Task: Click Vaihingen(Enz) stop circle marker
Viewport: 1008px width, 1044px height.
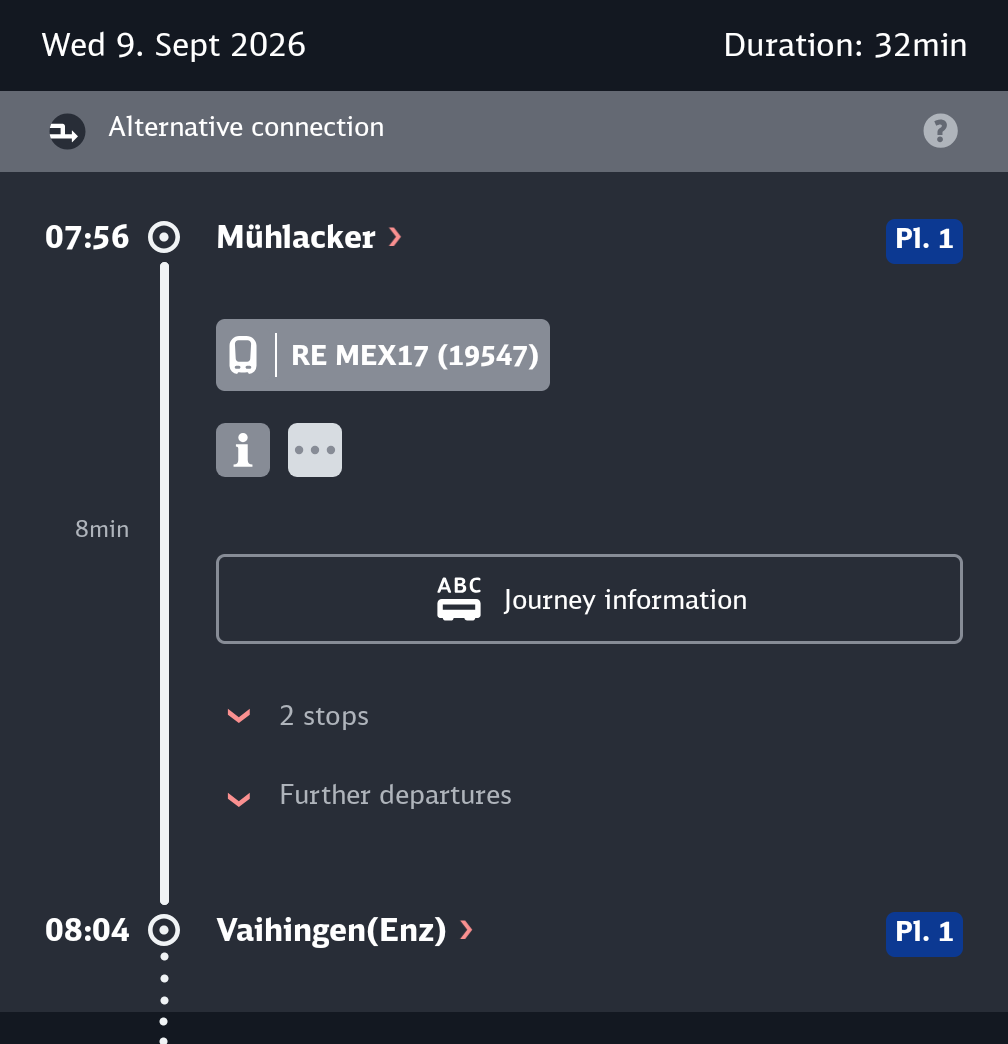Action: tap(164, 930)
